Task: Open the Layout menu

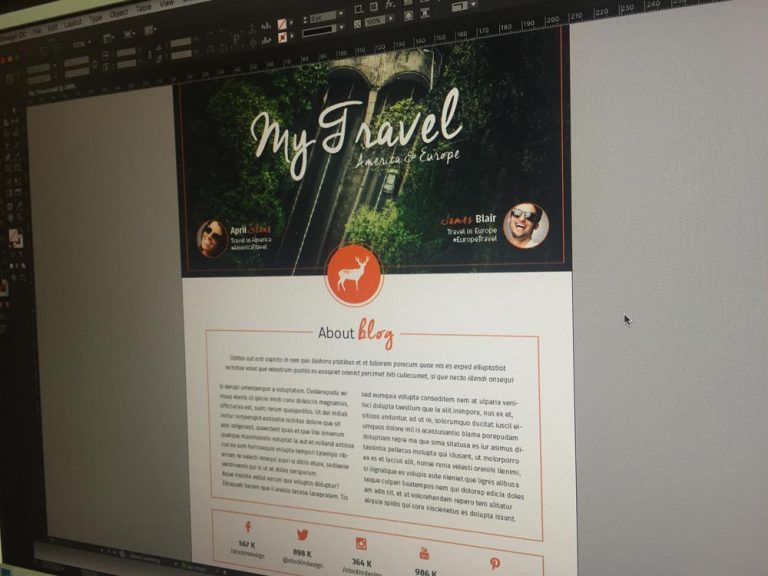Action: point(73,23)
